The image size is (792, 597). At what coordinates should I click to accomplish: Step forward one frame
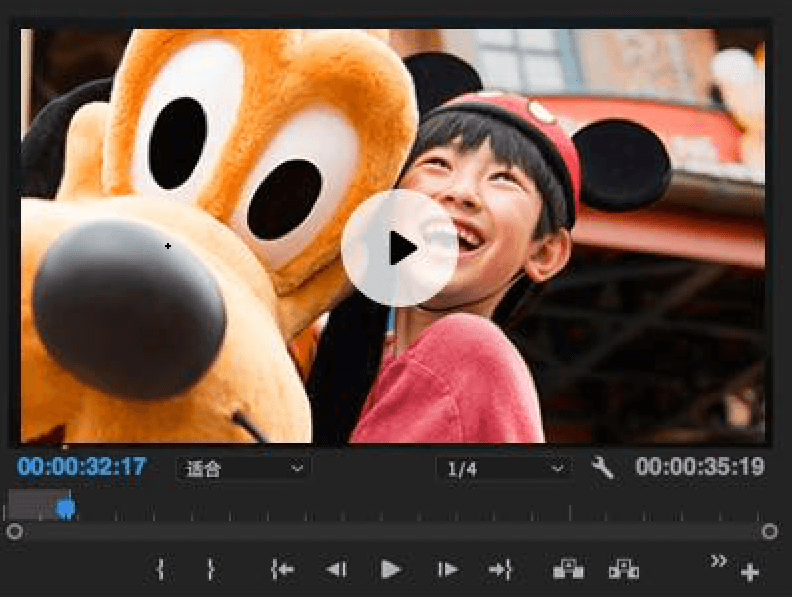(448, 570)
